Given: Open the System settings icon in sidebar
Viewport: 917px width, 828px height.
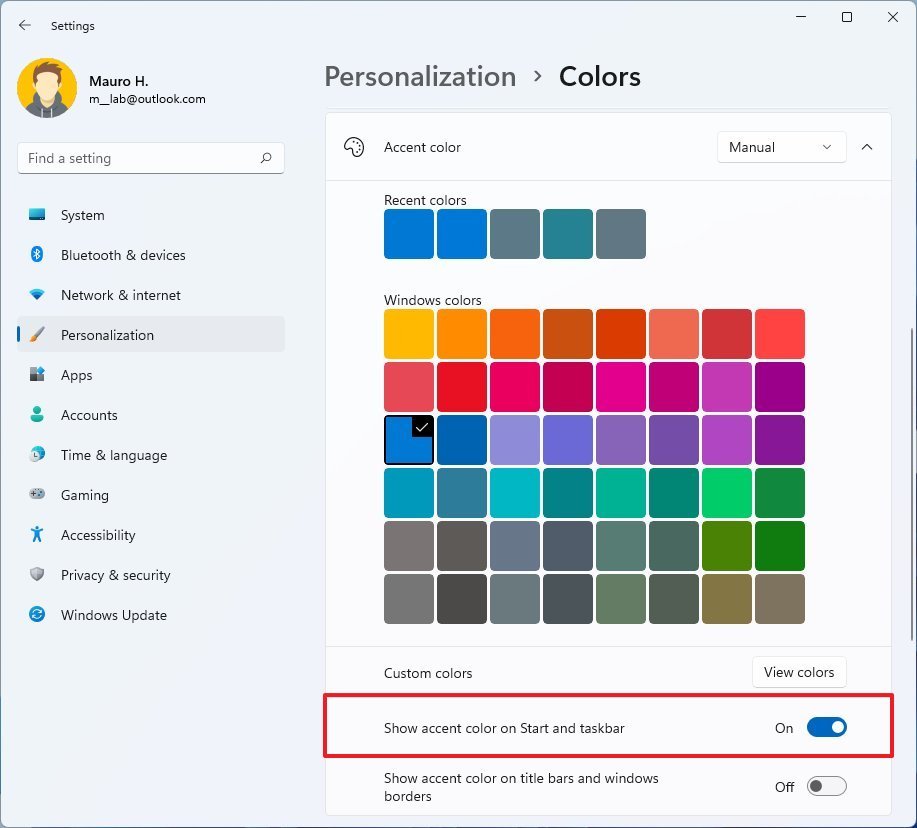Looking at the screenshot, I should [36, 215].
